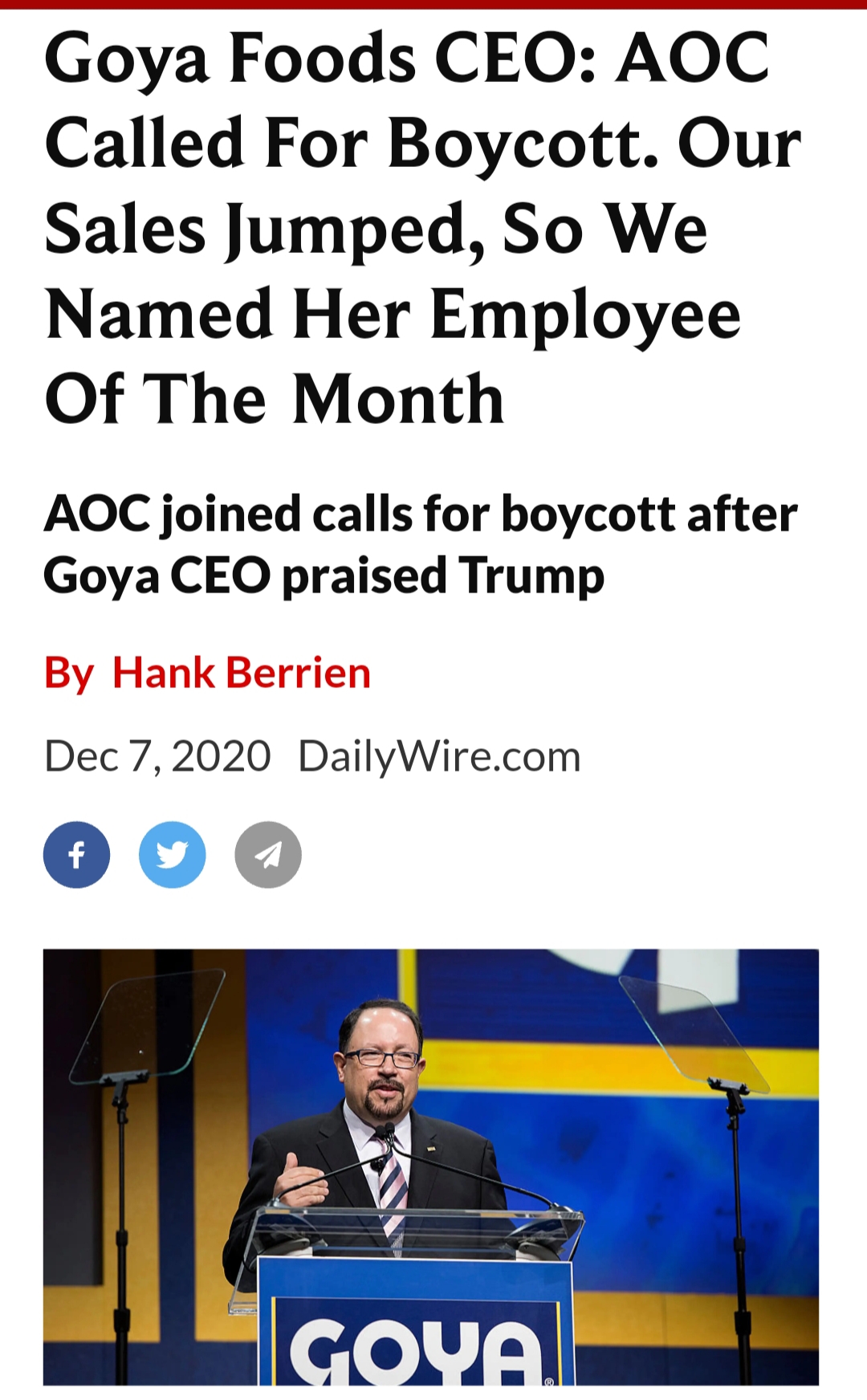Open author Hank Berrien's page

(241, 673)
